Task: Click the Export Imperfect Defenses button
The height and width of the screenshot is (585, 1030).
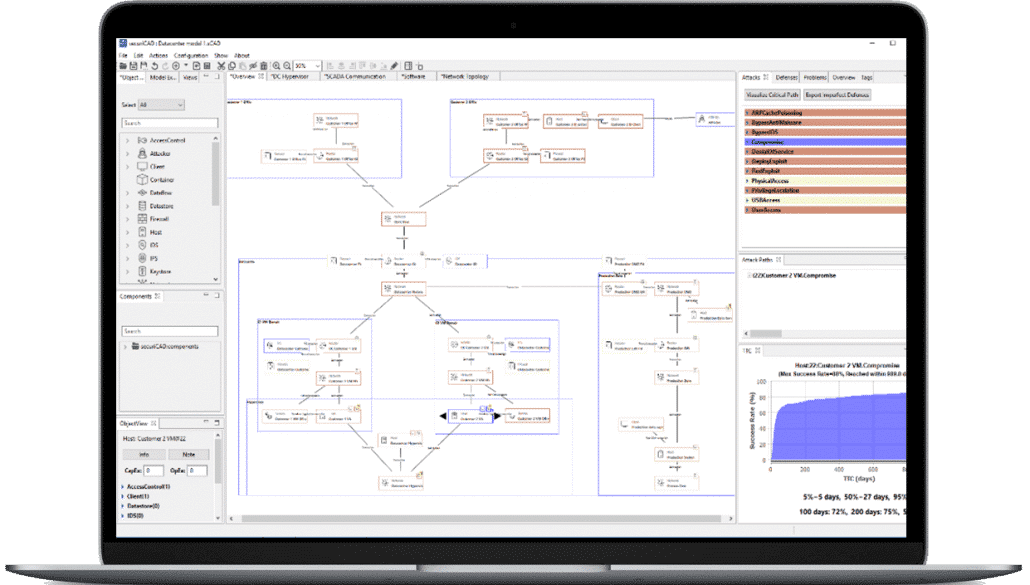Action: pos(837,95)
